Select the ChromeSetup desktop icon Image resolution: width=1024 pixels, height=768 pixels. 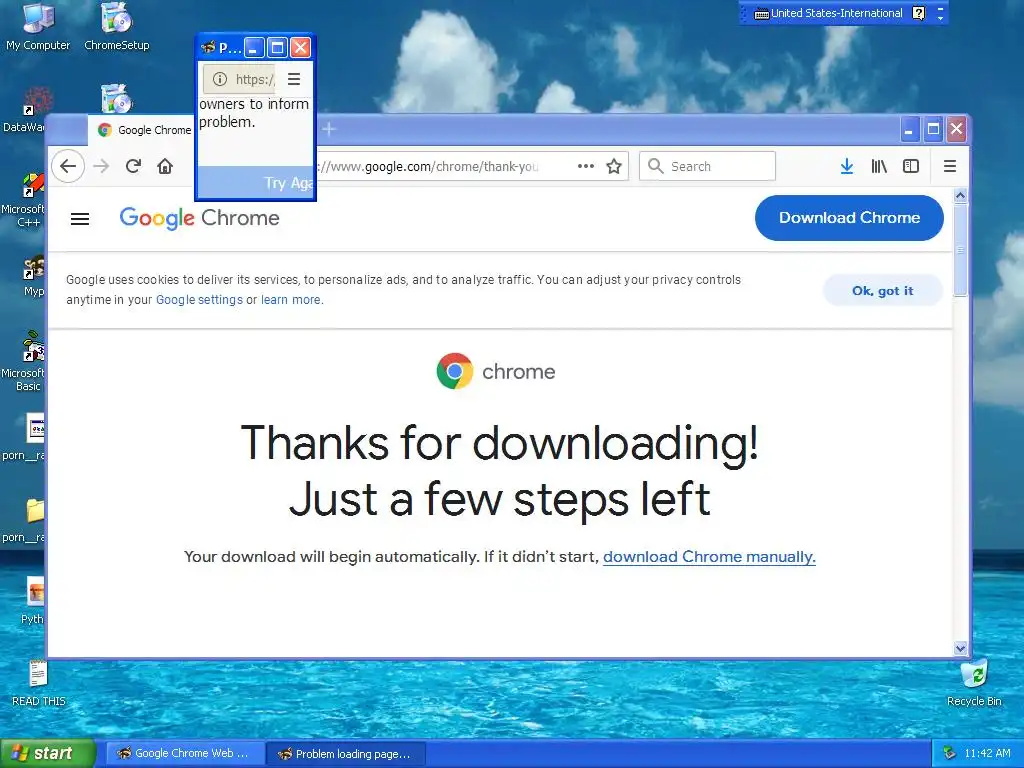(117, 27)
